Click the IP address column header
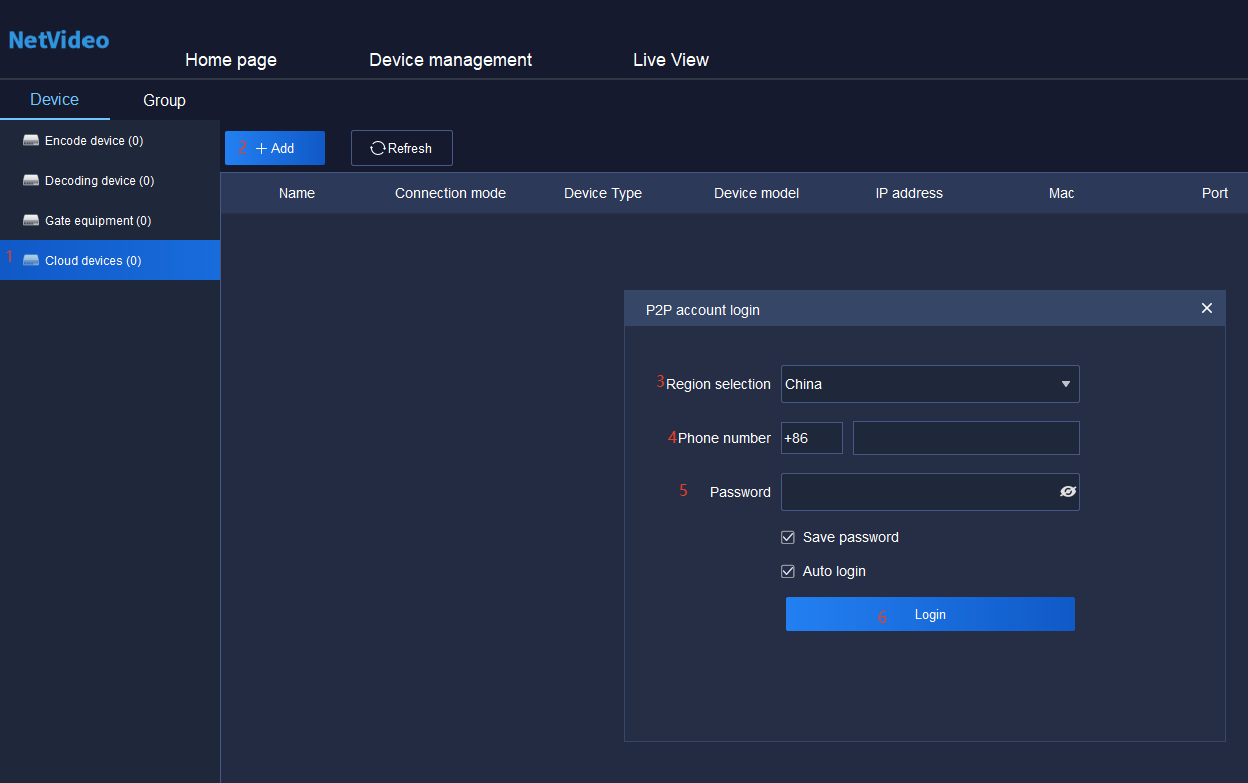Viewport: 1248px width, 783px height. tap(909, 193)
